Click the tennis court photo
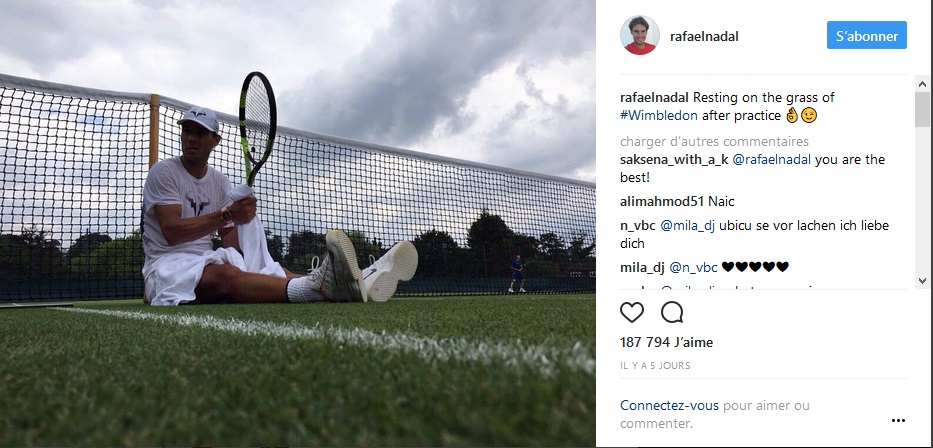This screenshot has width=933, height=448. [x=298, y=224]
